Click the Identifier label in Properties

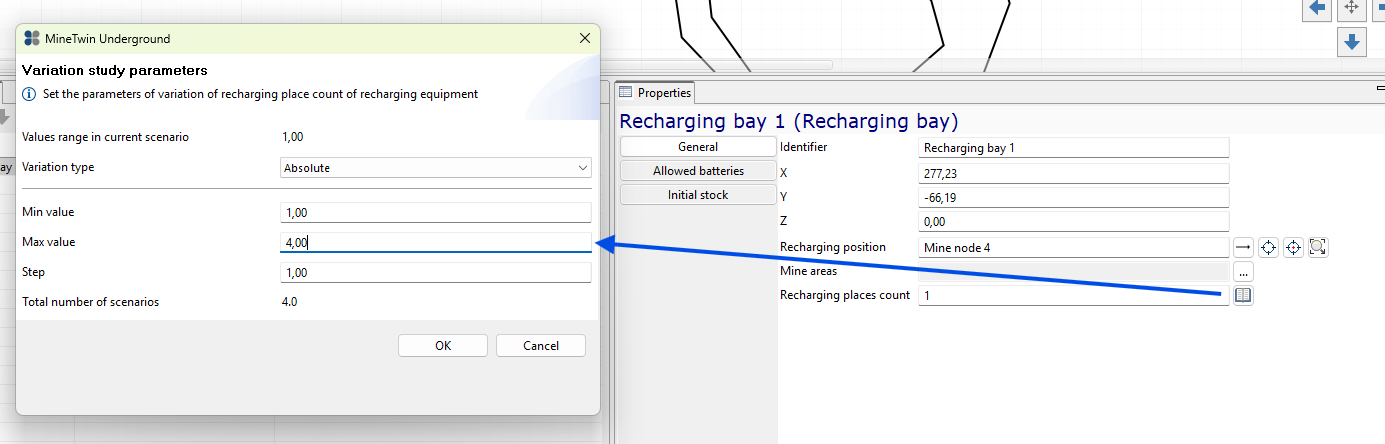tap(803, 147)
